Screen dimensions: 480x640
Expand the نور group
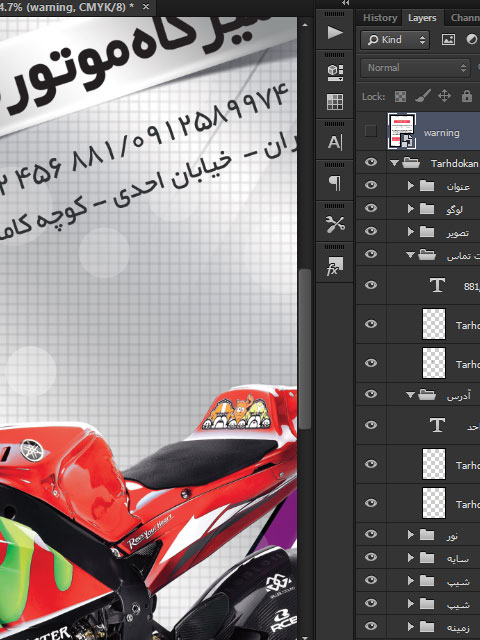coord(411,534)
